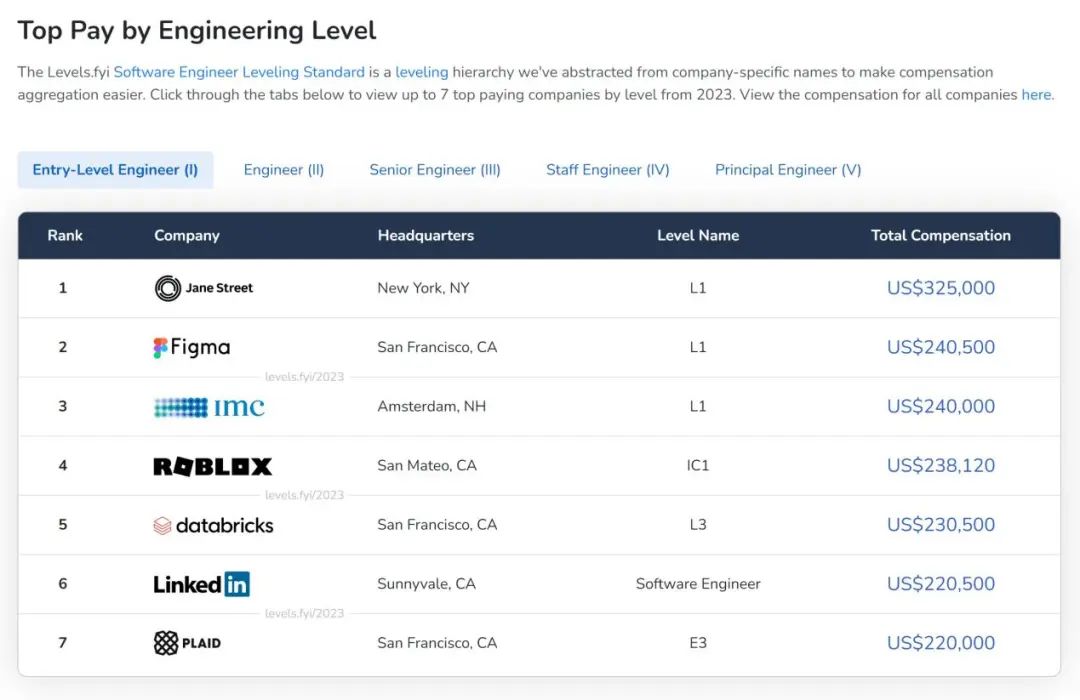Open the Databricks logo entry
Screen dimensions: 1080x700
(213, 525)
